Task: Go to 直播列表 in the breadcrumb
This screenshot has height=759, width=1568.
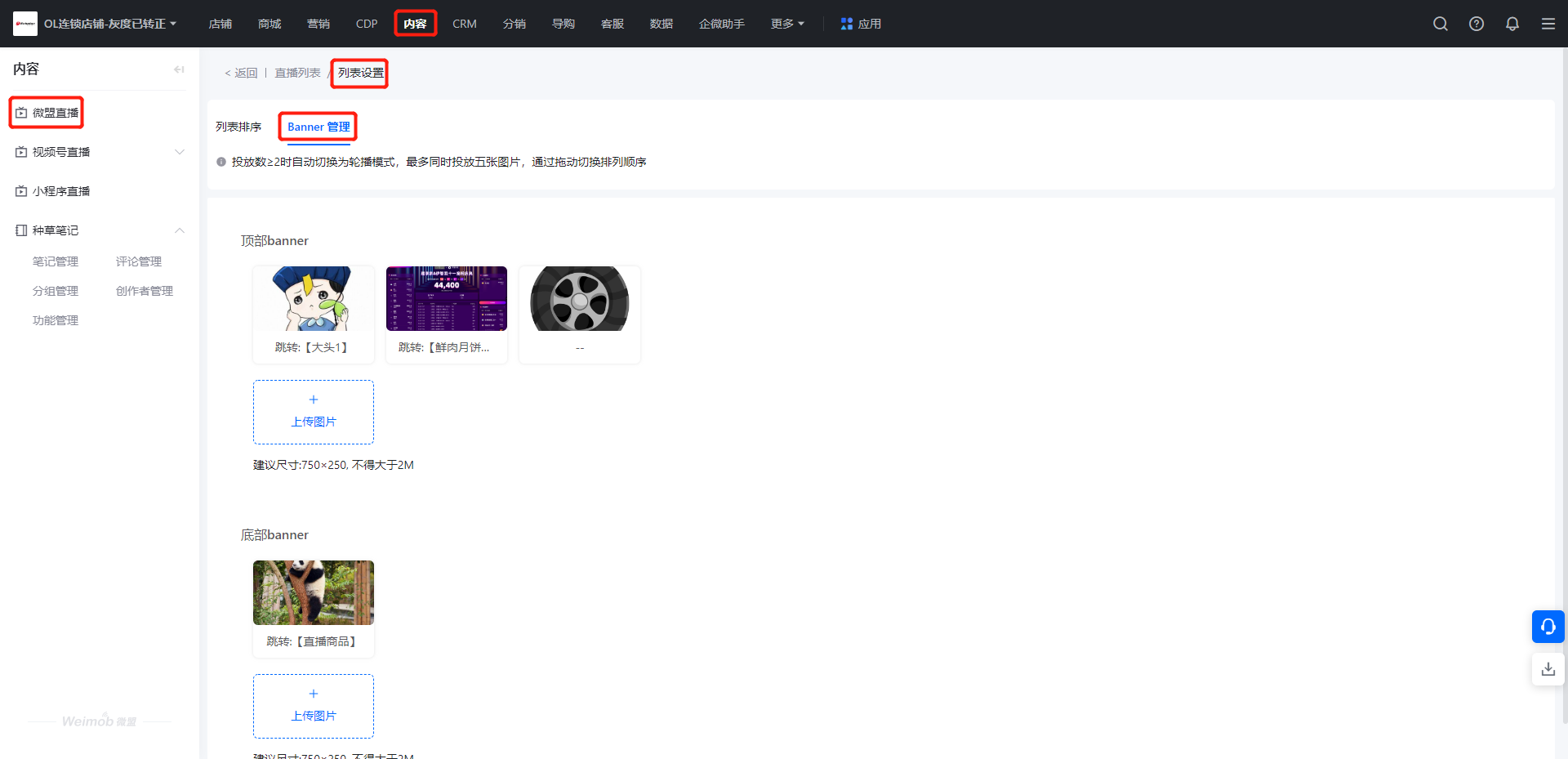Action: [x=297, y=73]
